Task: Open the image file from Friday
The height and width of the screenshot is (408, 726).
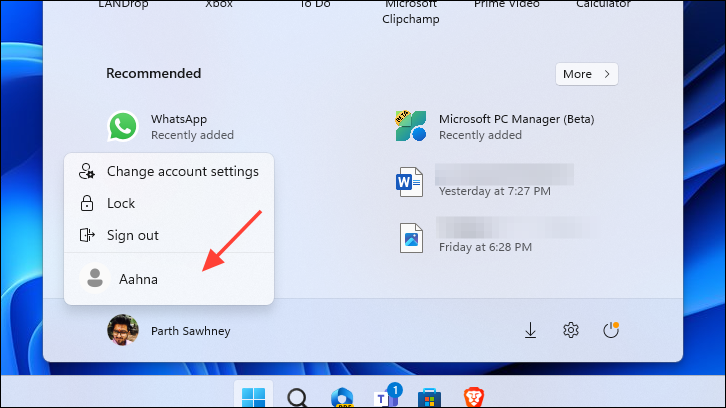Action: tap(494, 238)
